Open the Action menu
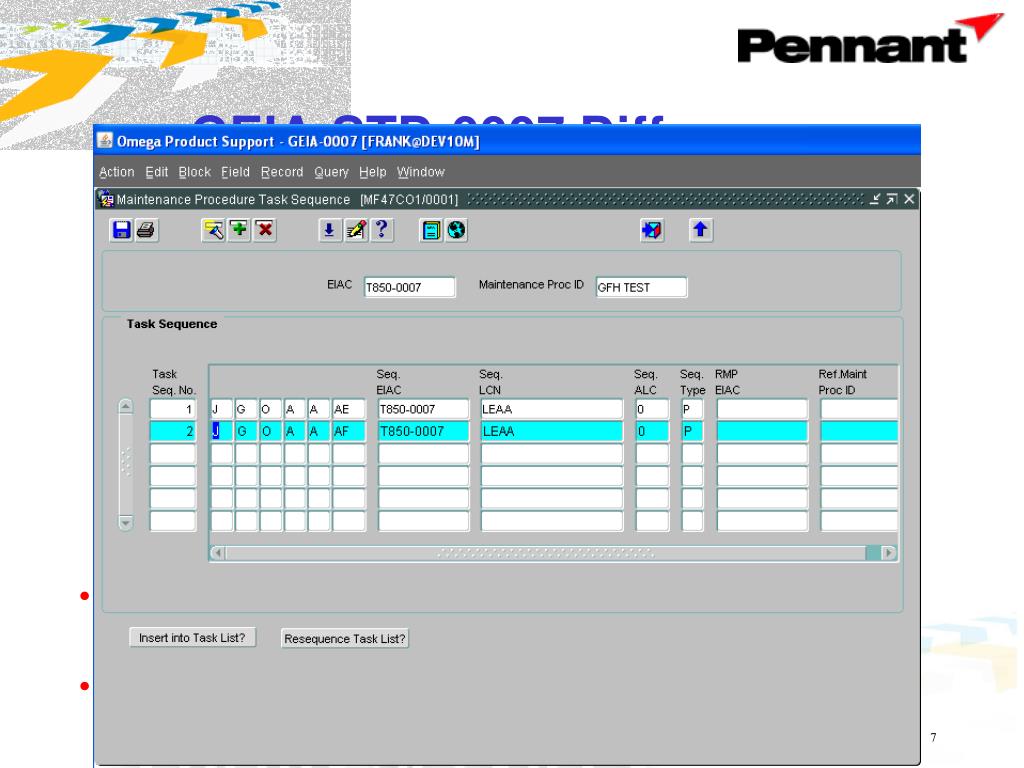1024x768 pixels. (117, 172)
